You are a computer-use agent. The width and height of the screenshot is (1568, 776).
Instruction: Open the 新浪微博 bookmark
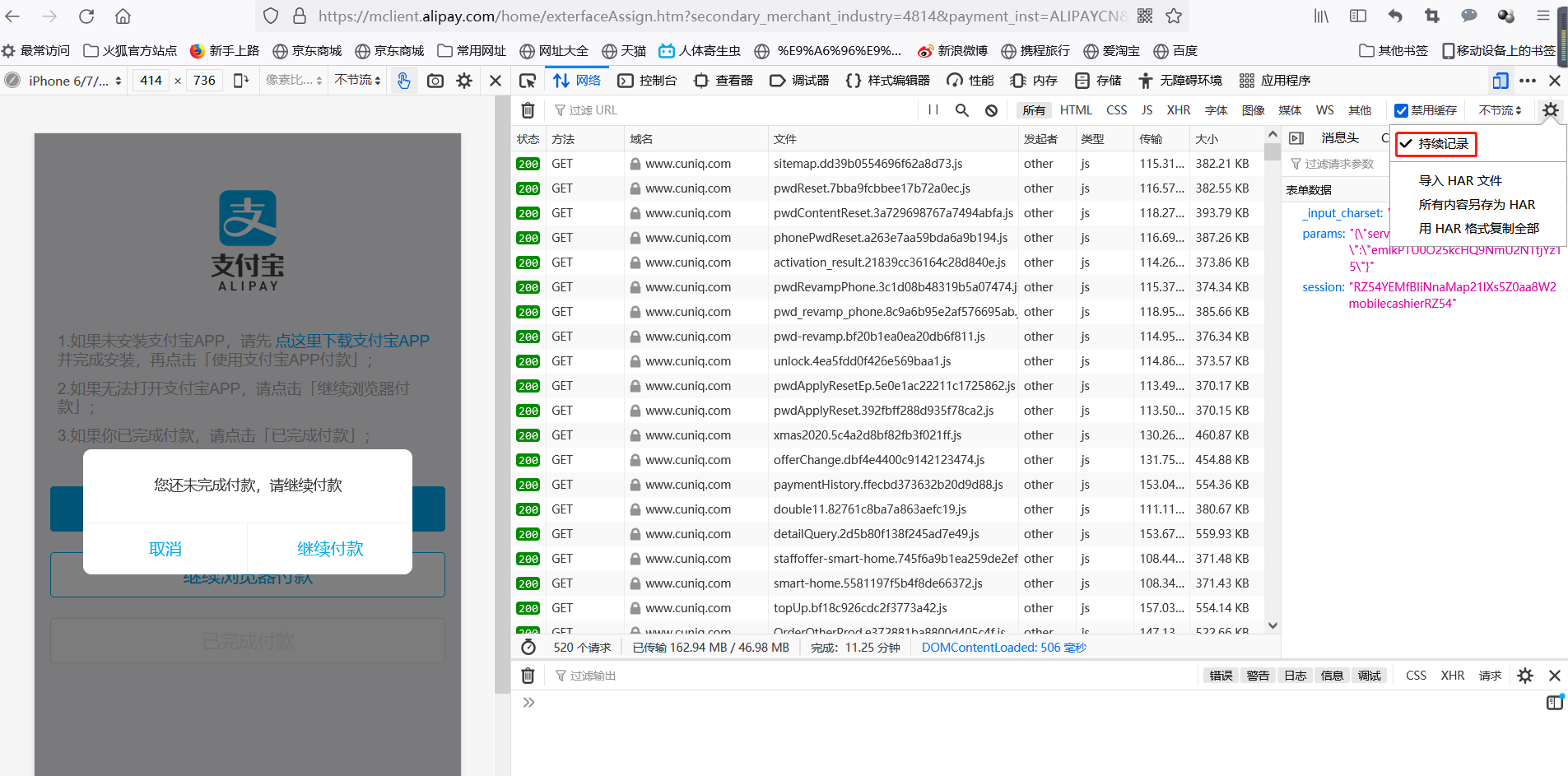tap(952, 51)
